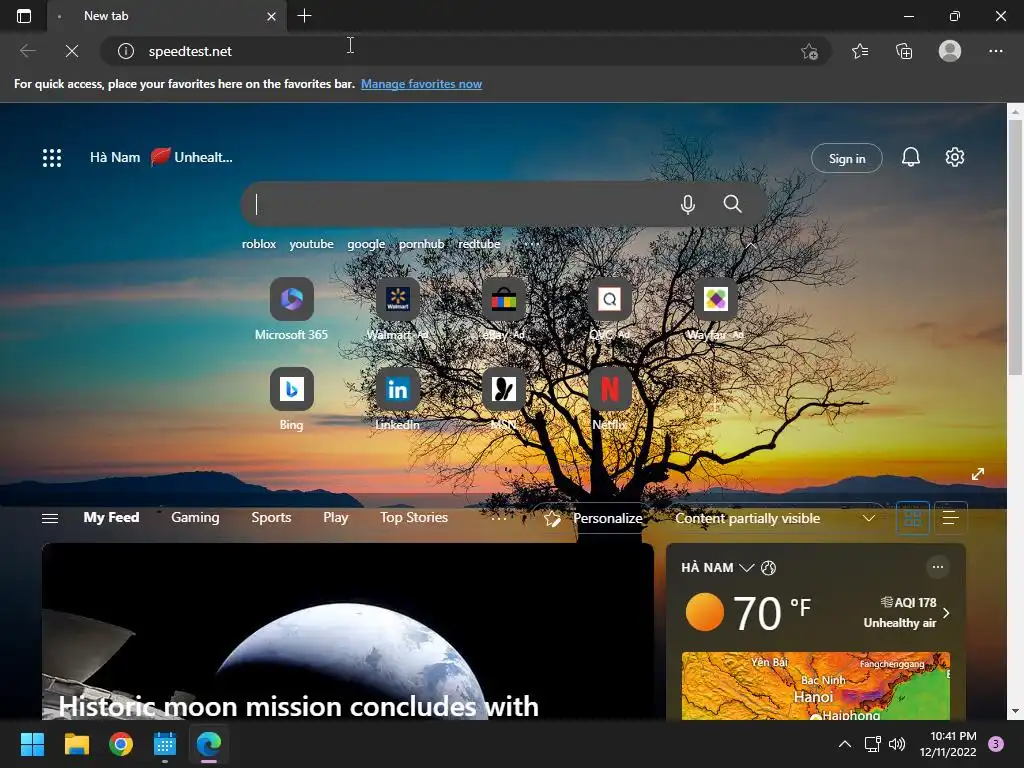1024x768 pixels.
Task: Open the Collections panel
Action: click(904, 51)
